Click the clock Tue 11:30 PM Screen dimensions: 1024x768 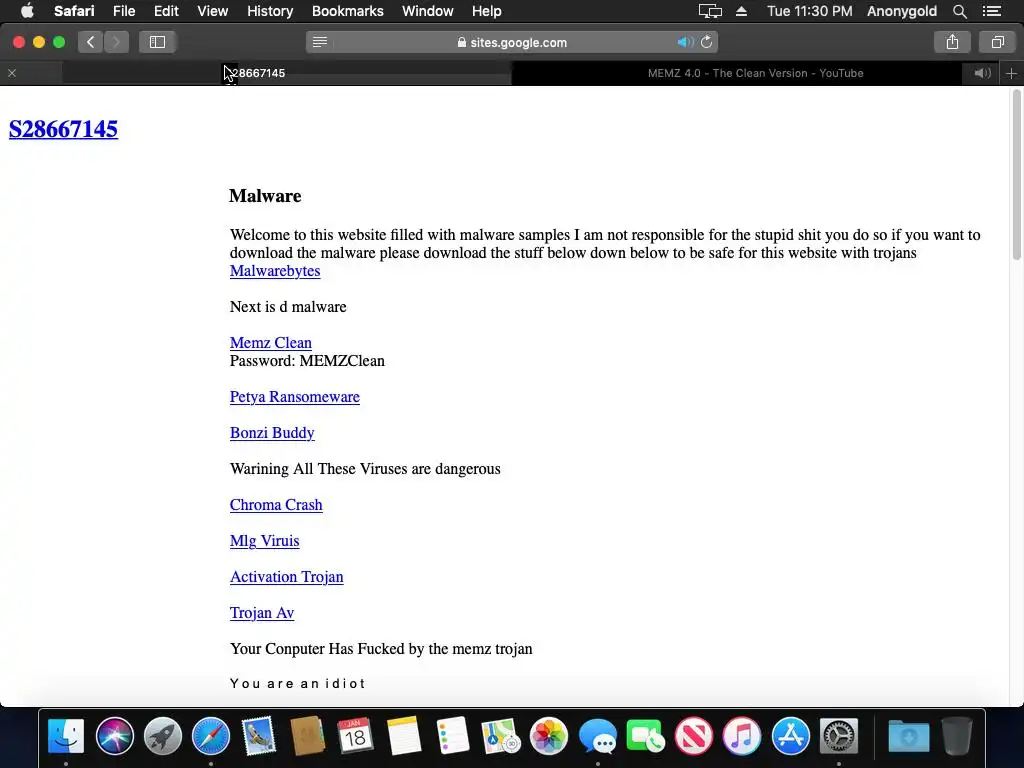tap(809, 11)
